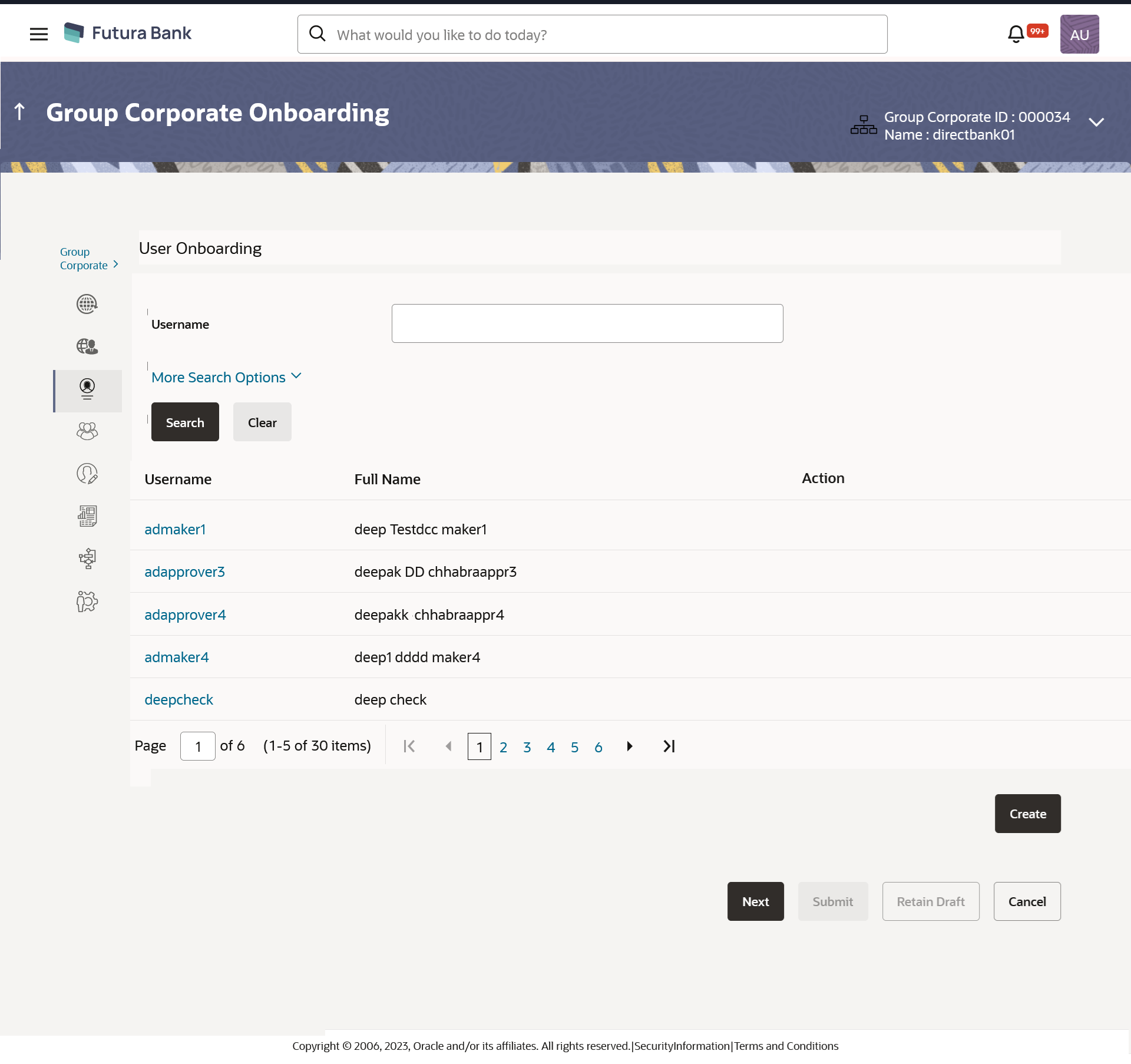The image size is (1131, 1064).
Task: Open the user groups sidebar icon
Action: click(x=87, y=431)
